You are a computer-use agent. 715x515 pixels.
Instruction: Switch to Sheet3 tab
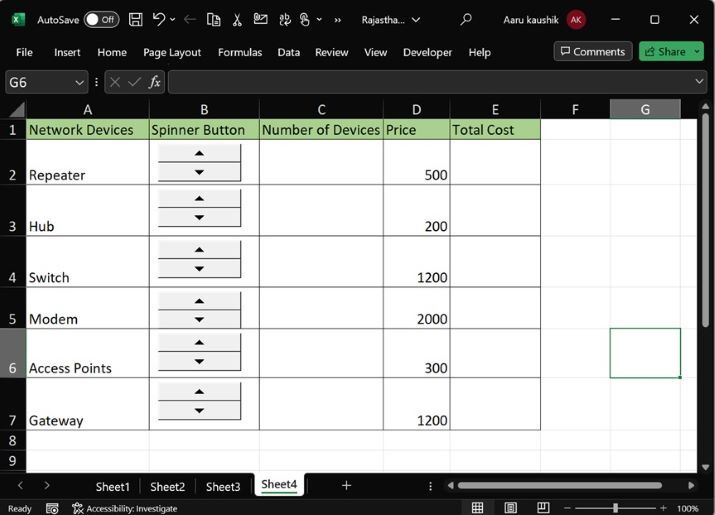click(x=223, y=487)
